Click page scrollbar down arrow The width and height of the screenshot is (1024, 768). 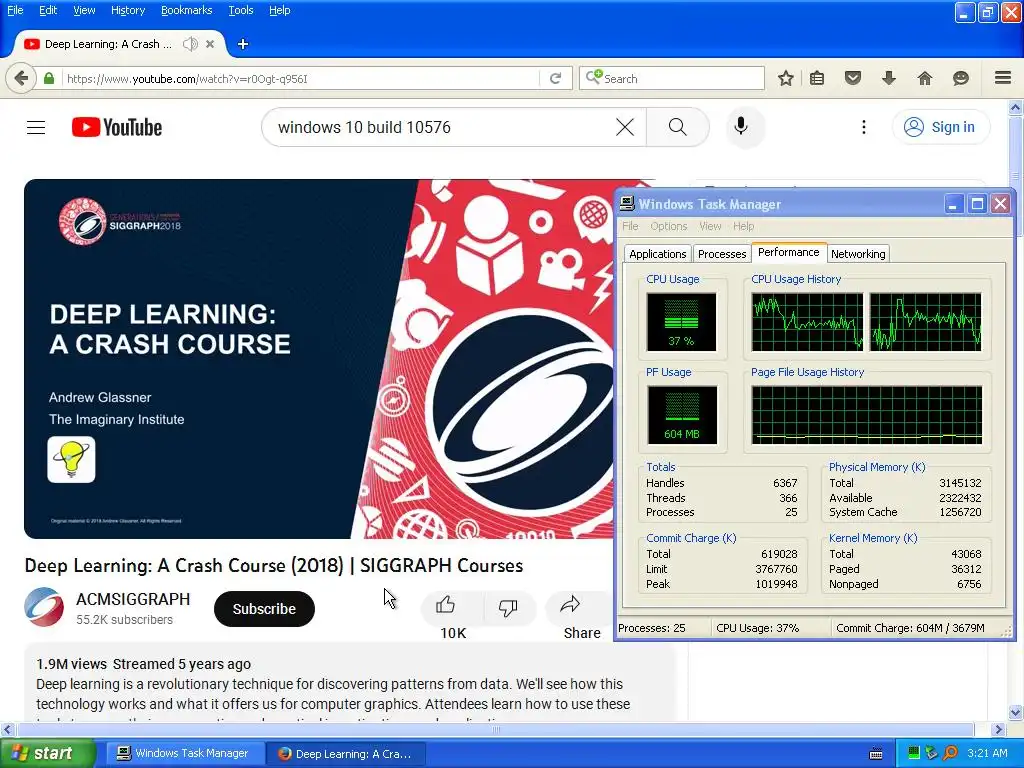point(1016,712)
